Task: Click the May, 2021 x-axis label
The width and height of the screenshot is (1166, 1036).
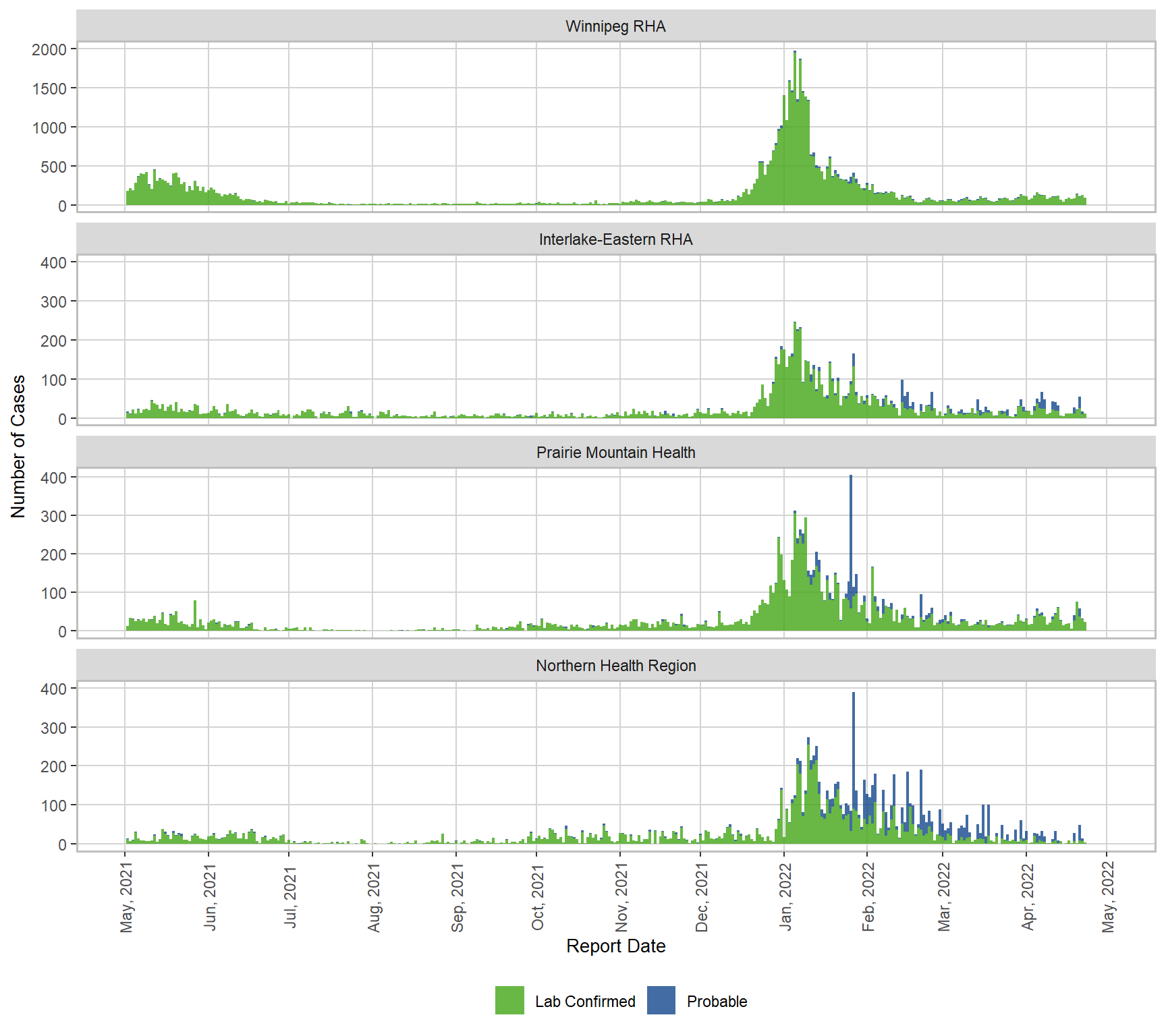Action: 126,897
